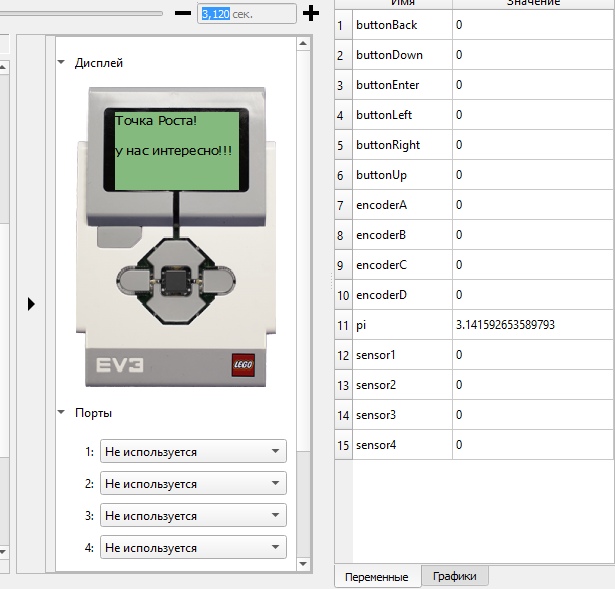Screen dimensions: 615x589
Task: Click the EV3 display green screen
Action: click(176, 150)
